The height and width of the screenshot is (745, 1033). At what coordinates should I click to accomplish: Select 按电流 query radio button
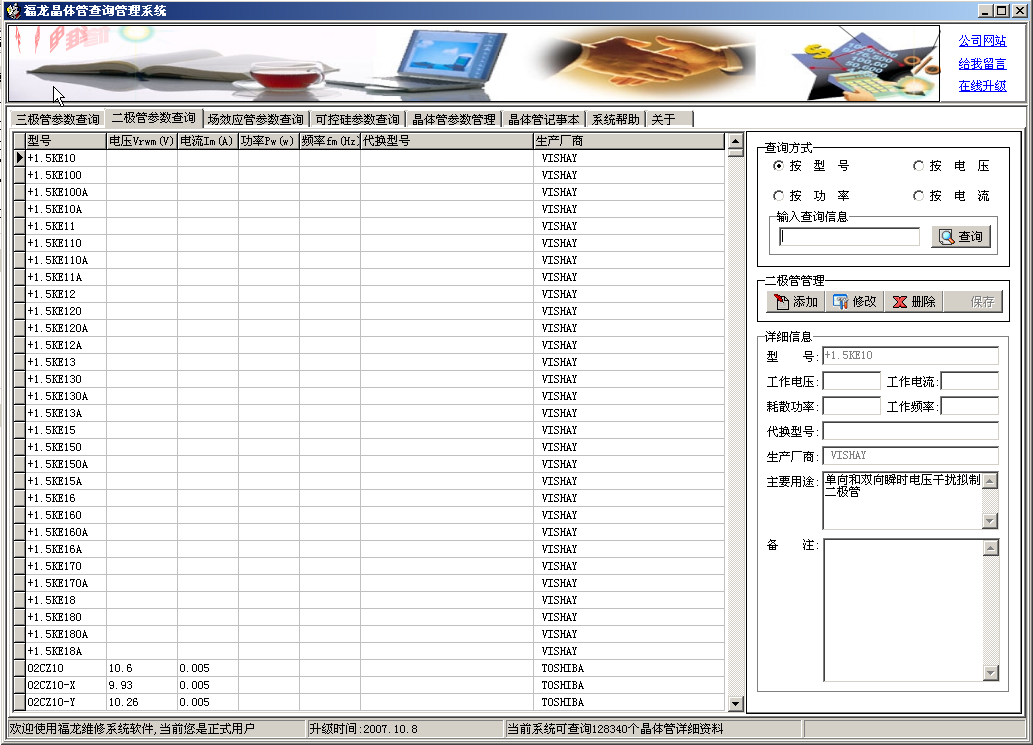918,196
